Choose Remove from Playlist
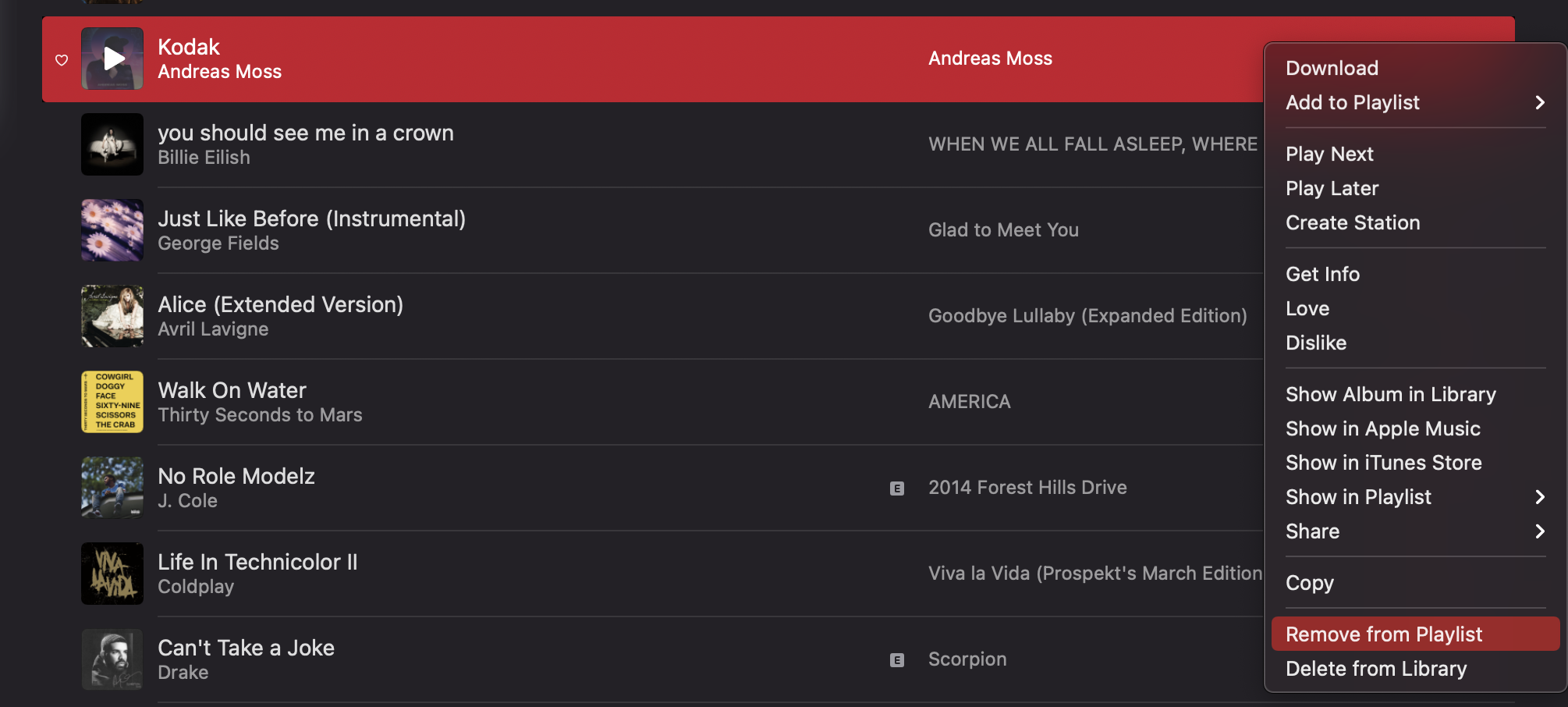The height and width of the screenshot is (707, 1568). (1384, 634)
